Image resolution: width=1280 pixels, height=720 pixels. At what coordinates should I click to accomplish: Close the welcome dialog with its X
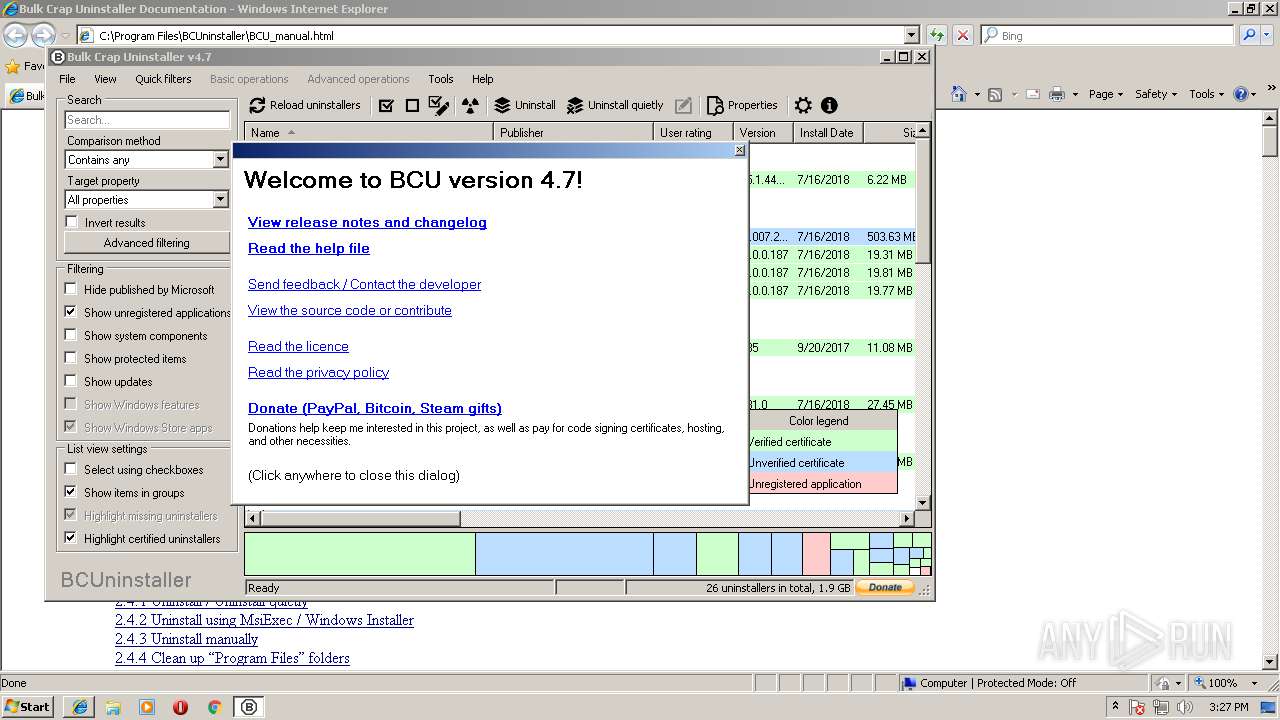point(740,150)
